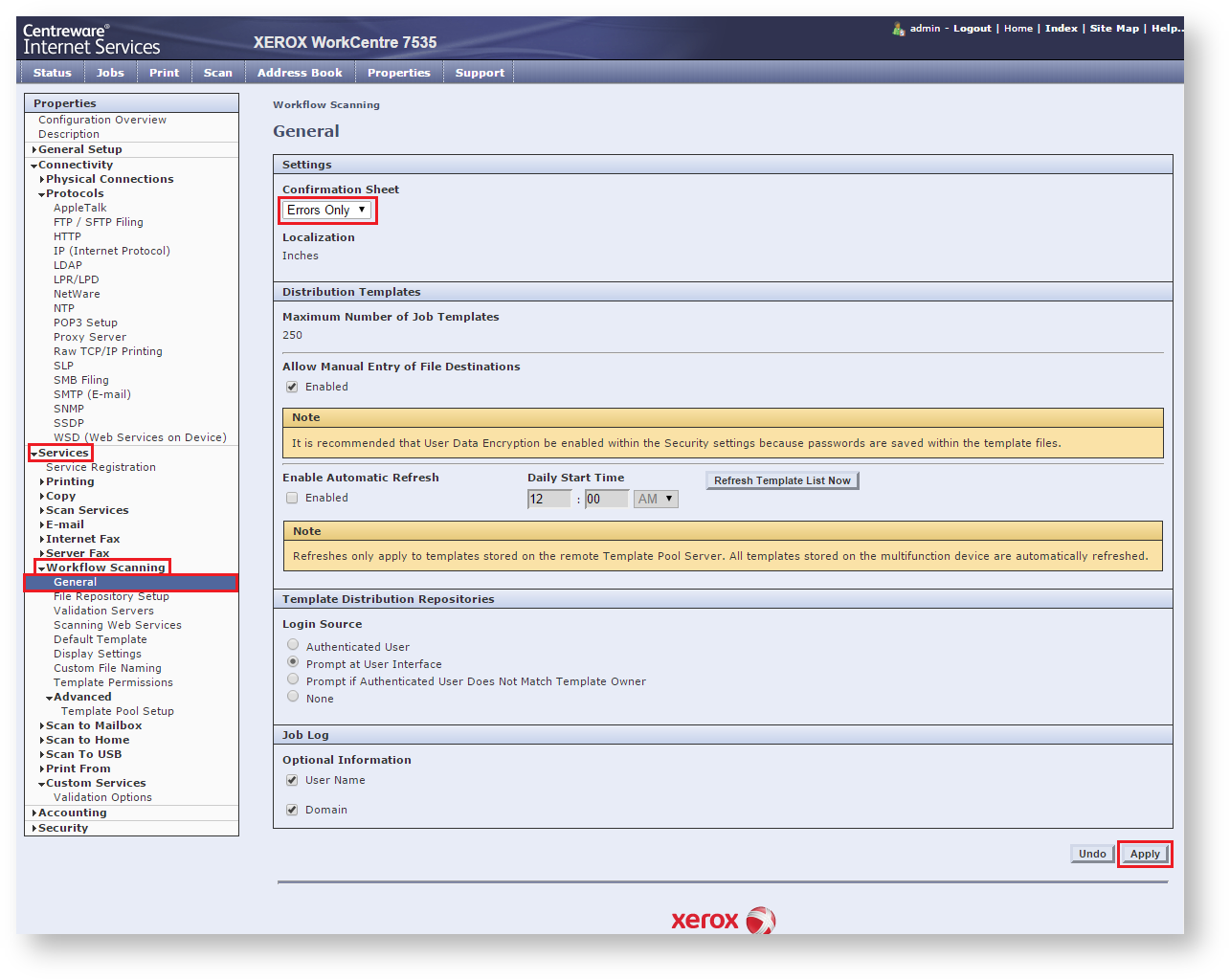The image size is (1230, 980).
Task: Click the Xerox logo in the footer
Action: [x=724, y=921]
